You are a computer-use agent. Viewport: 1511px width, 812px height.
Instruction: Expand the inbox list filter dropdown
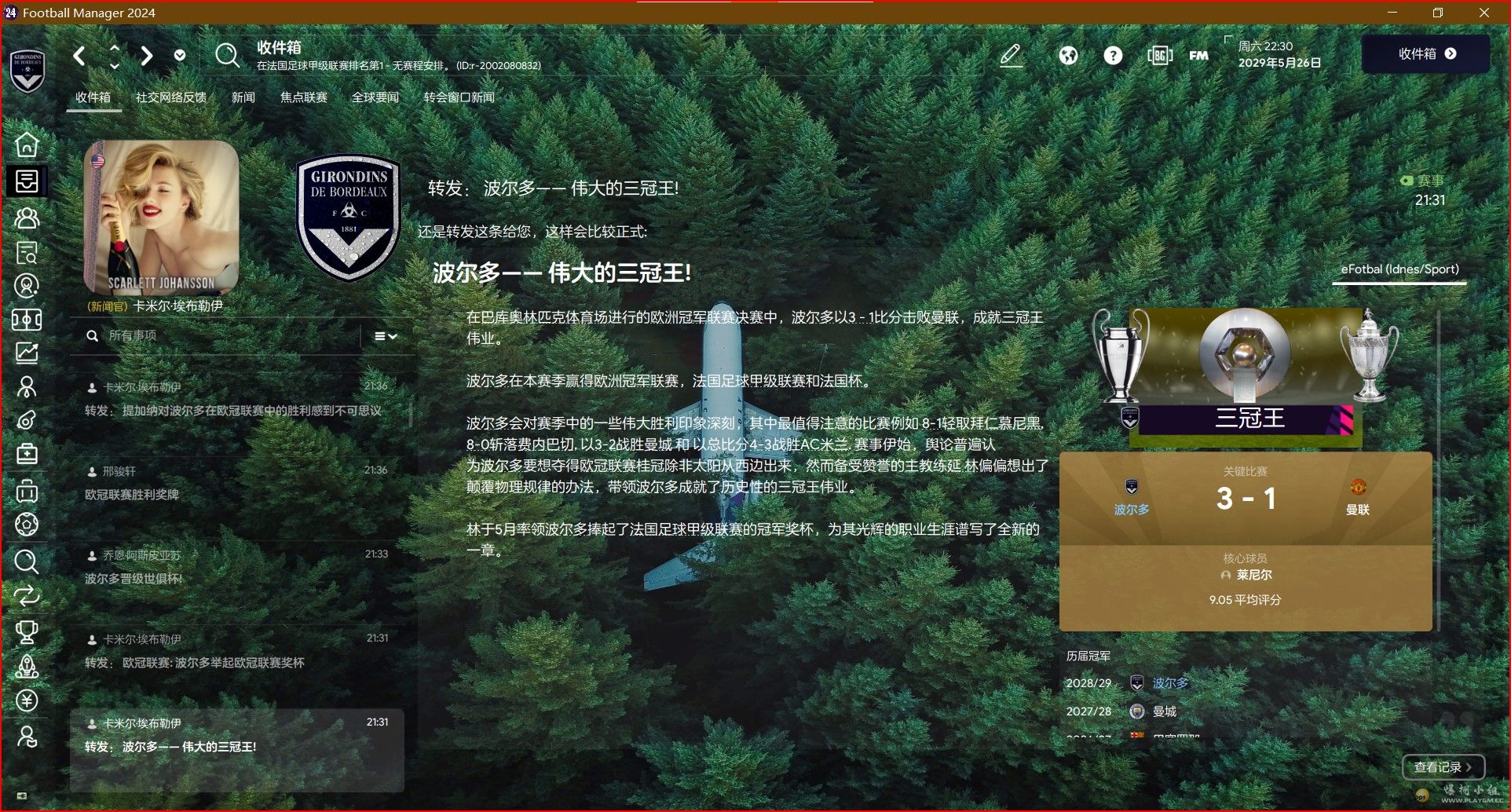[386, 336]
